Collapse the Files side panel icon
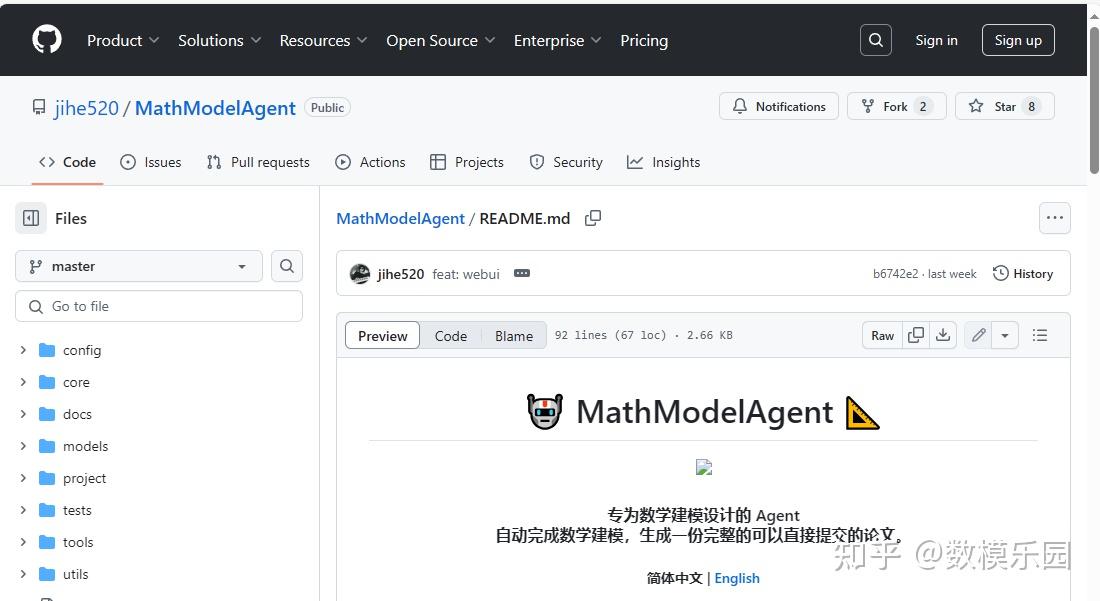This screenshot has width=1100, height=601. point(31,218)
